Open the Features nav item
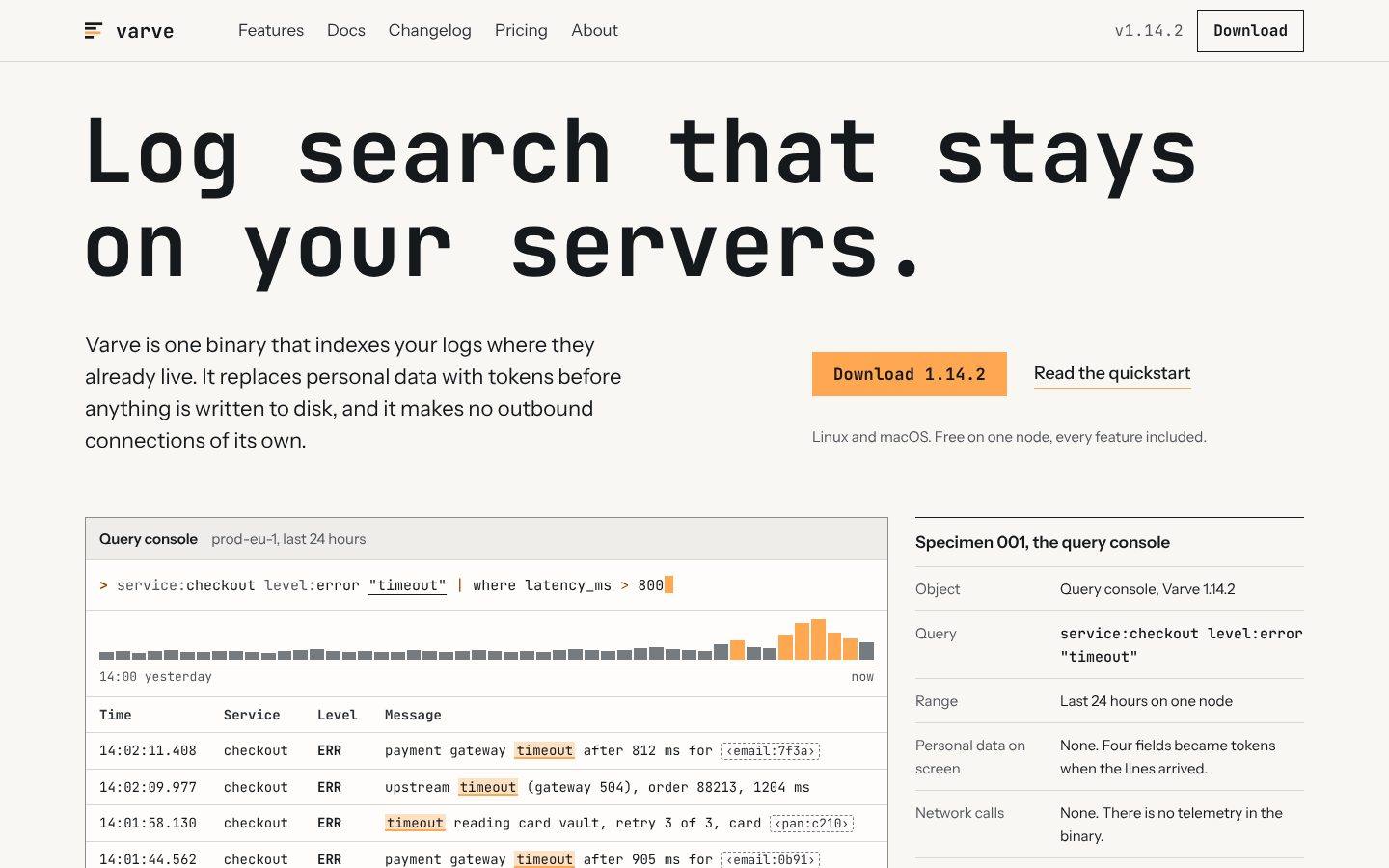 [x=271, y=31]
